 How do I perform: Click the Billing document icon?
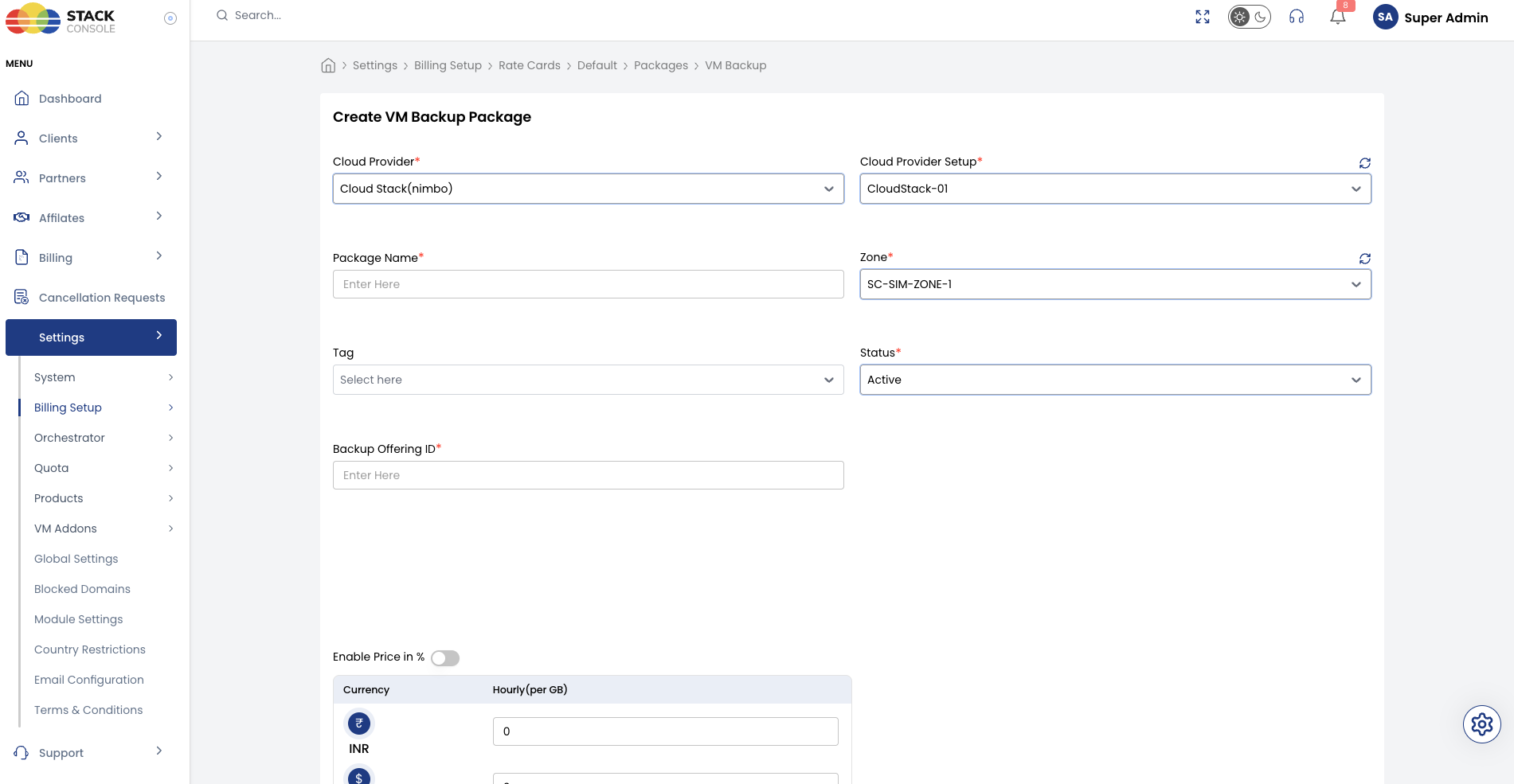tap(22, 257)
